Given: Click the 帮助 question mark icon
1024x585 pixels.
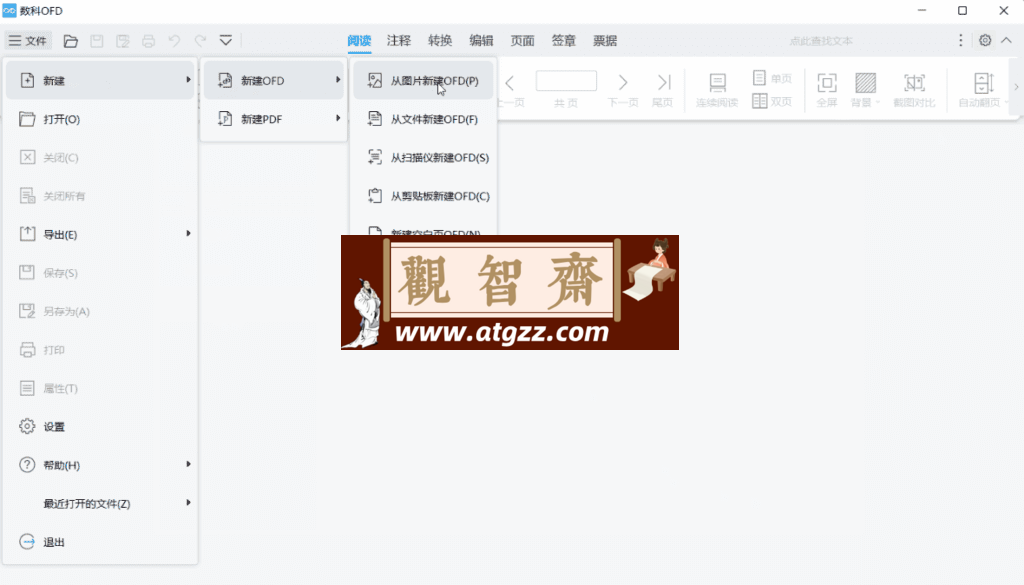Looking at the screenshot, I should [27, 465].
